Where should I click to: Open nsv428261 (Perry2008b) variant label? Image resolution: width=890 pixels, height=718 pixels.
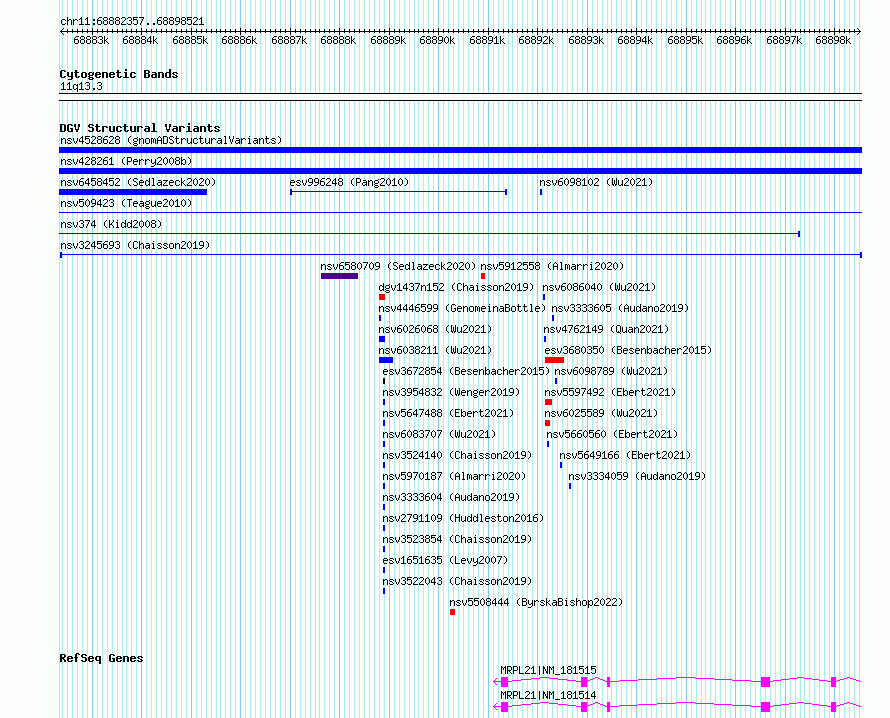(x=126, y=161)
